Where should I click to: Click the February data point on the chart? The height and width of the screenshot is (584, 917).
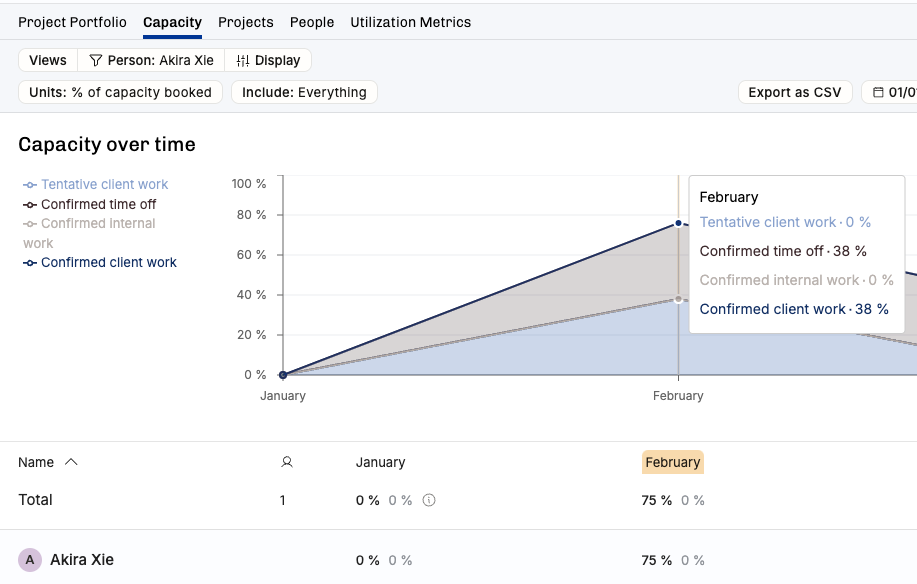(678, 223)
